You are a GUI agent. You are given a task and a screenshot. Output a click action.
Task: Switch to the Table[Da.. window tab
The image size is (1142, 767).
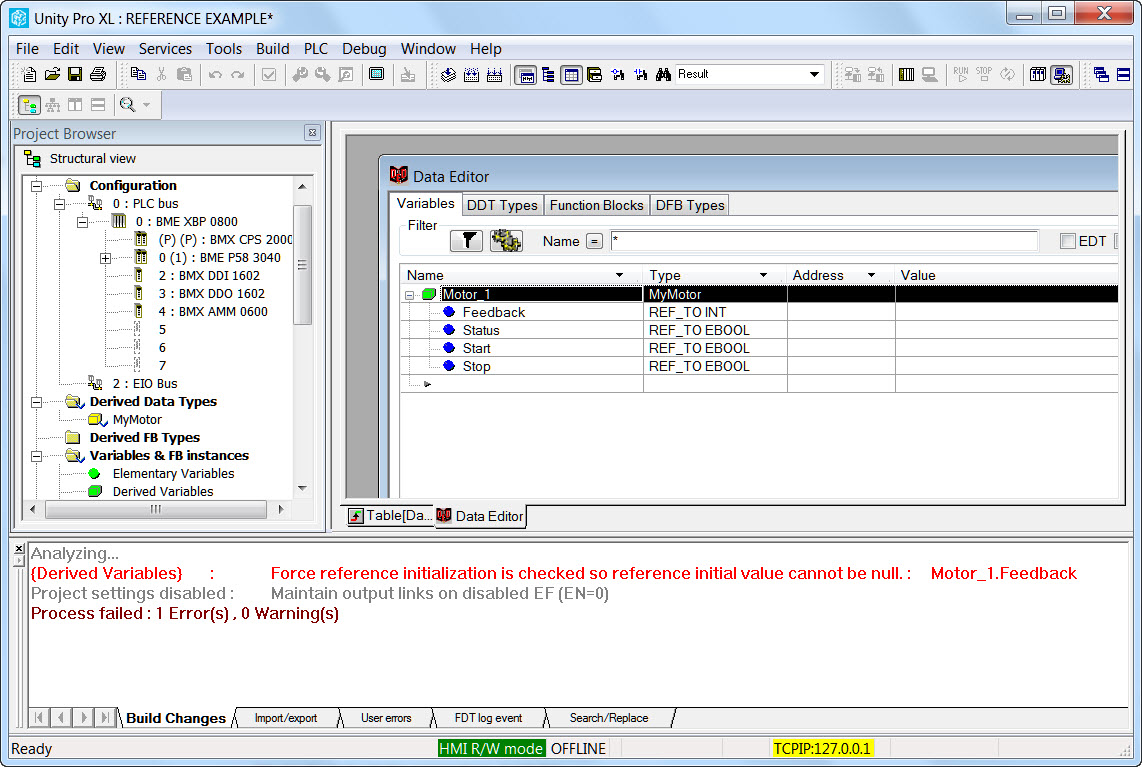pyautogui.click(x=390, y=516)
